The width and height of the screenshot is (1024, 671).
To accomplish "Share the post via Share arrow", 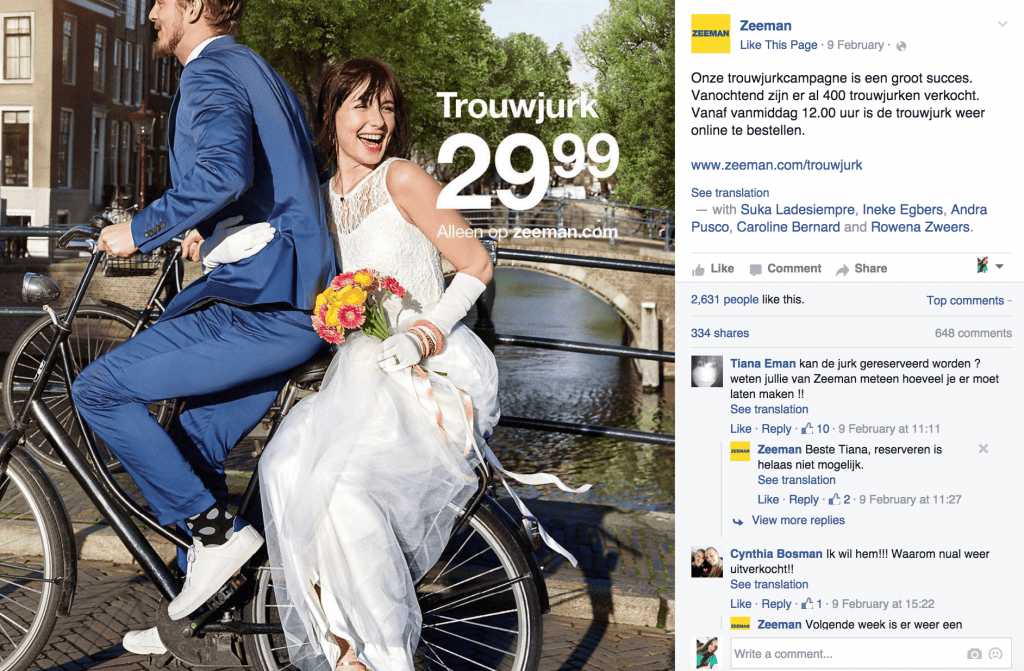I will [861, 269].
